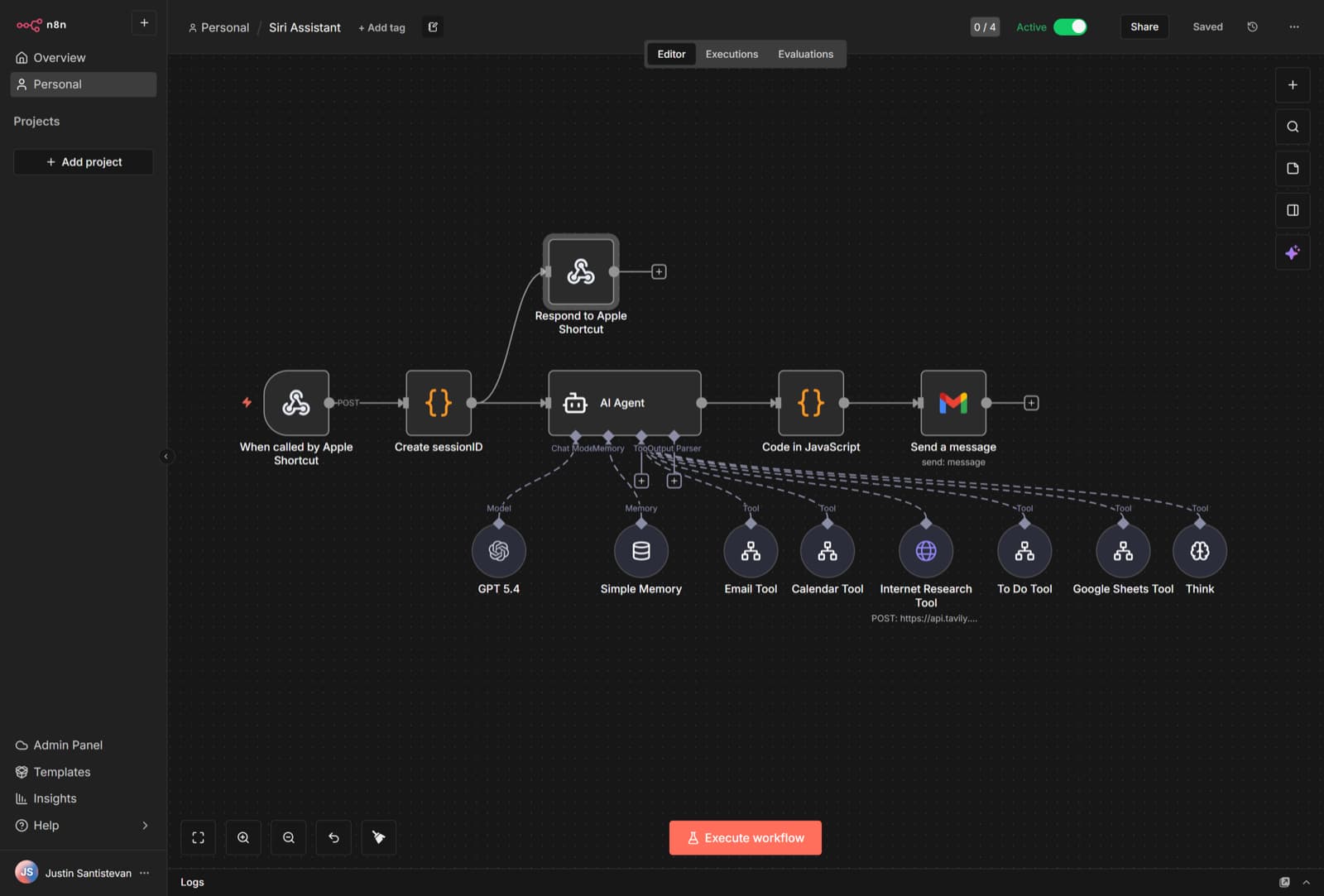1324x896 pixels.
Task: Toggle the focus panel icon
Action: (x=1293, y=210)
